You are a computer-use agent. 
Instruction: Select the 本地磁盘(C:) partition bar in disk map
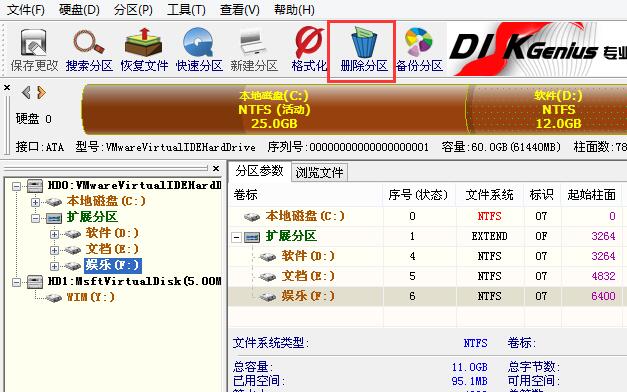274,109
